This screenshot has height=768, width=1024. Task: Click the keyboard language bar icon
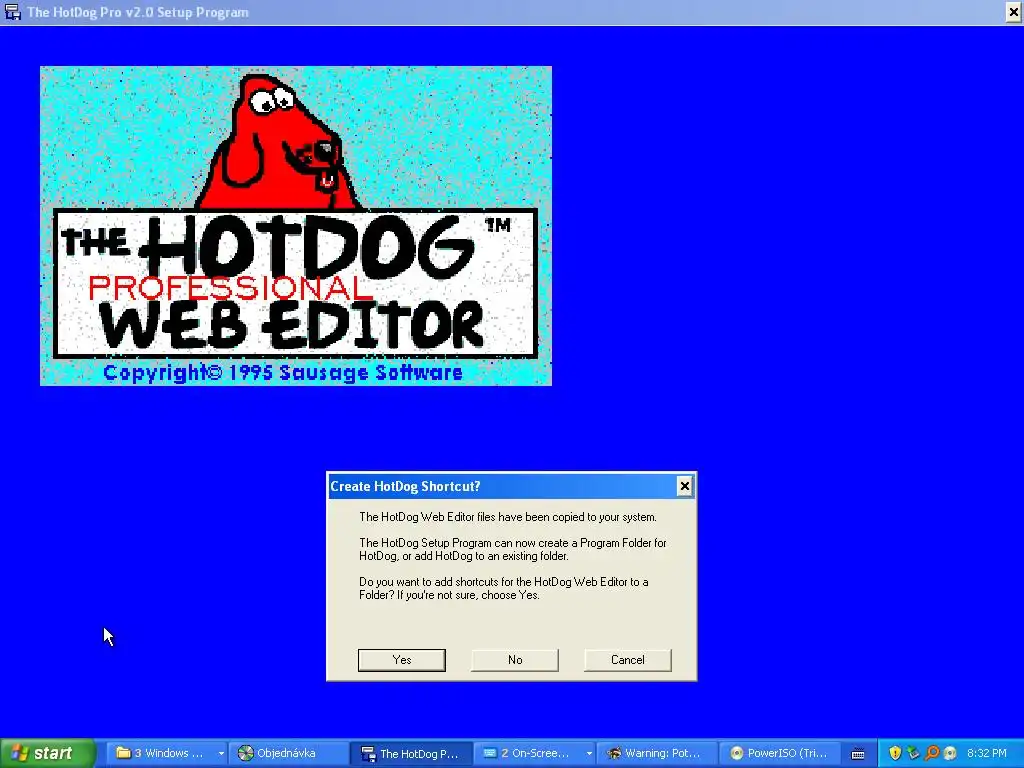[x=858, y=754]
